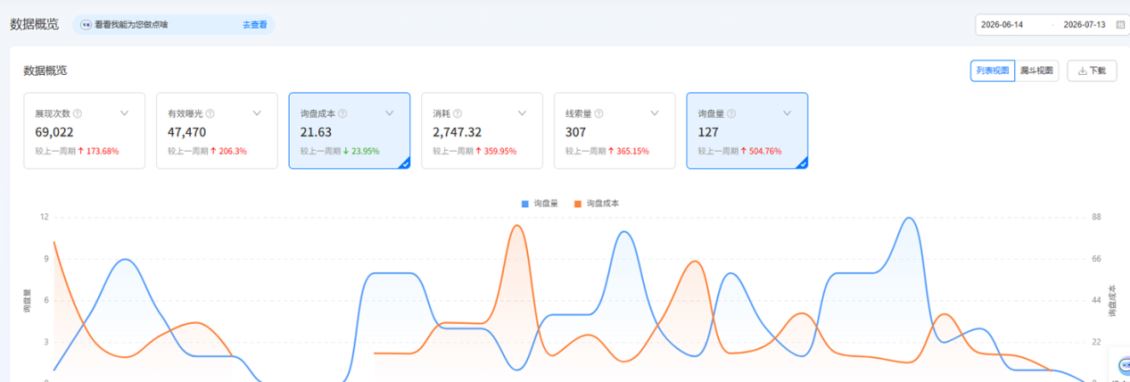Deselect the 询盘量 metric card

747,130
